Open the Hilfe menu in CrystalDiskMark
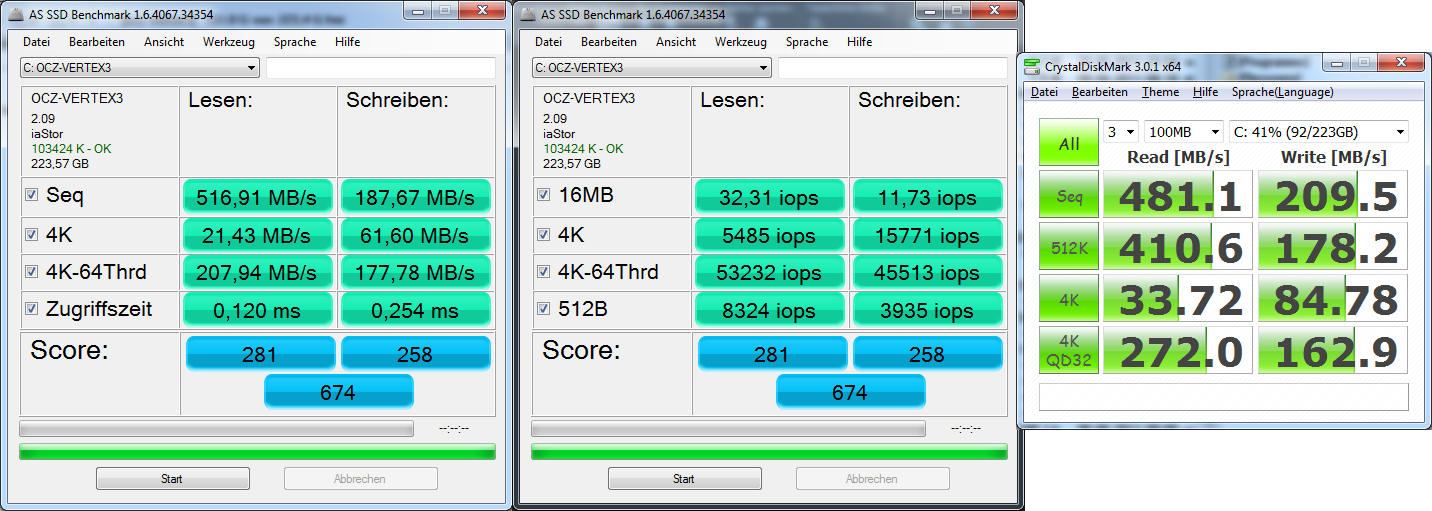The height and width of the screenshot is (511, 1432). (x=1205, y=92)
